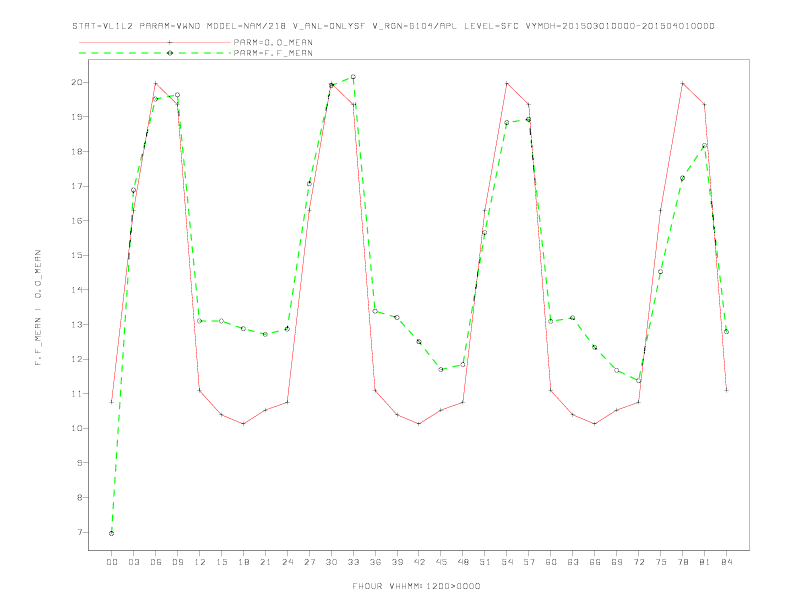
Task: Select the red solid legend line sample
Action: pyautogui.click(x=155, y=42)
